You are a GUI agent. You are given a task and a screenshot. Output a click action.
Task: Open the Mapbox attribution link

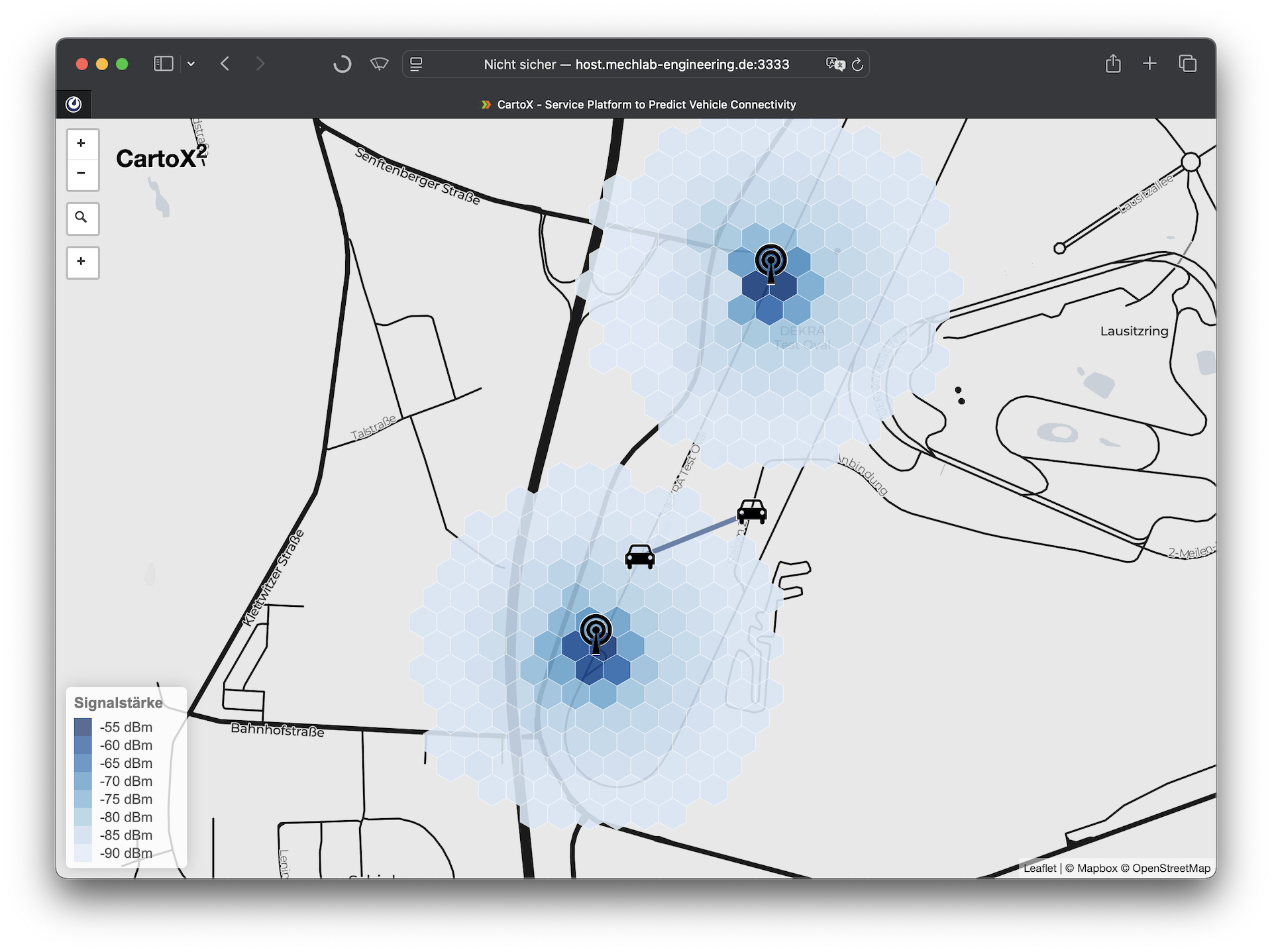coord(1096,868)
